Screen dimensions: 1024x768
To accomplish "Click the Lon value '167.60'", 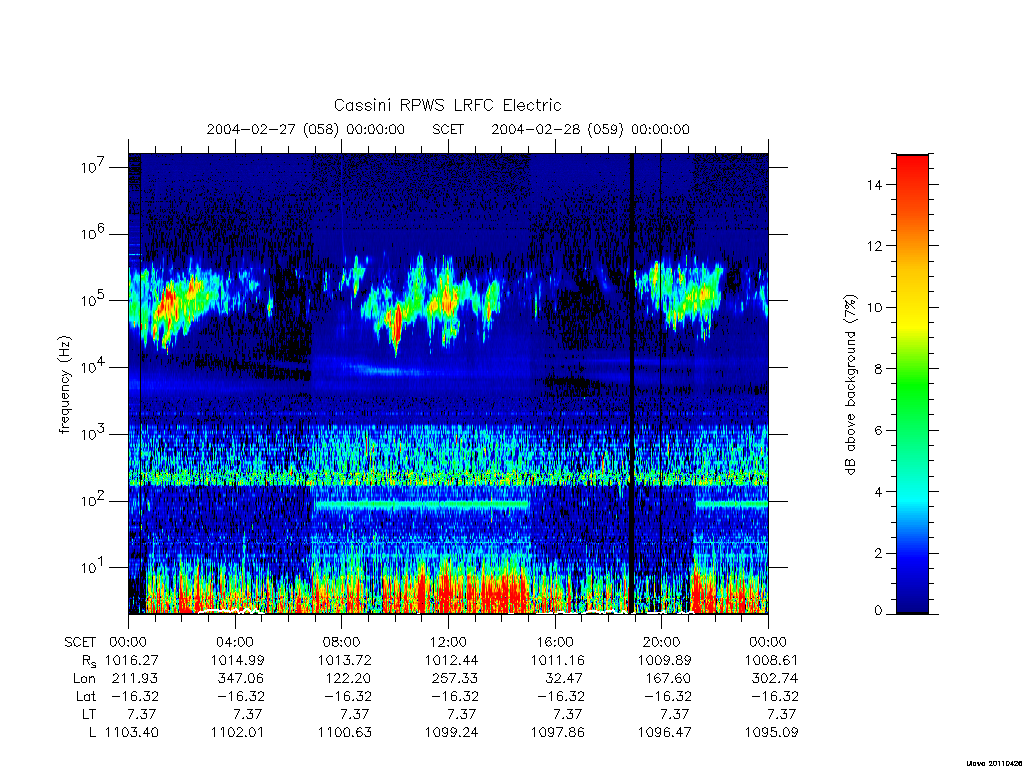I will [x=669, y=679].
